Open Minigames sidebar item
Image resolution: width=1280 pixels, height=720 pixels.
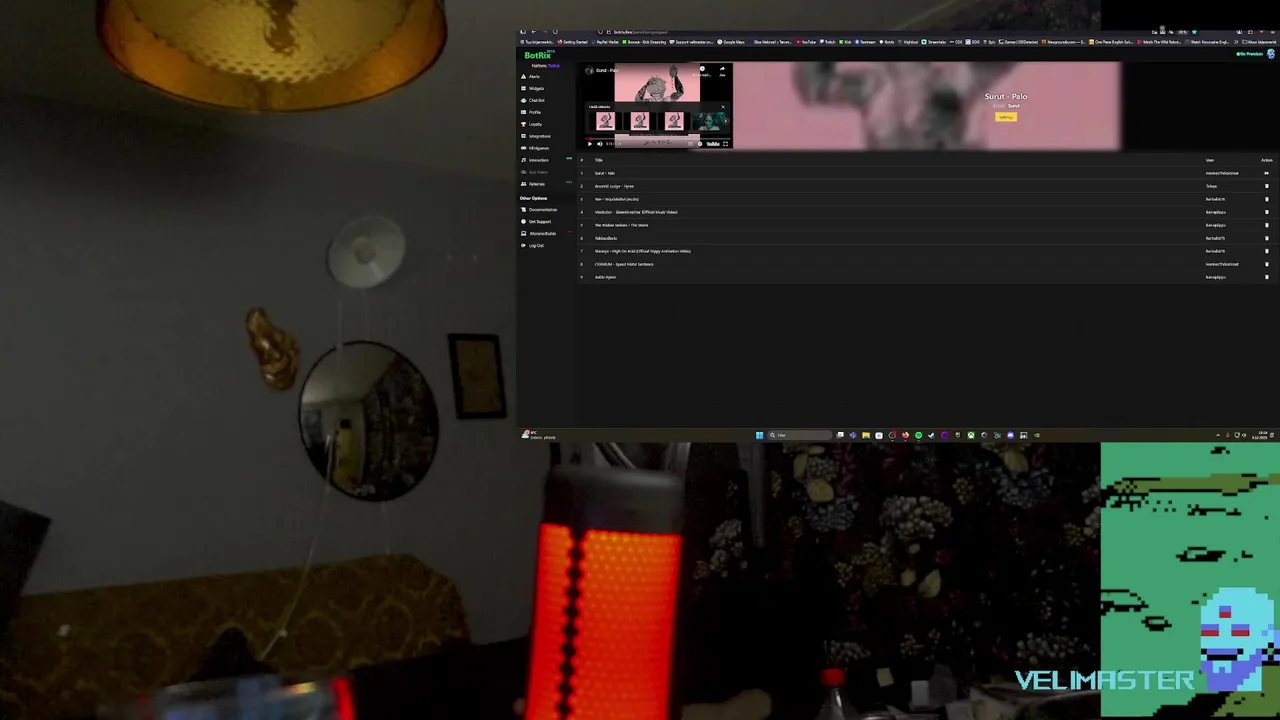click(535, 148)
